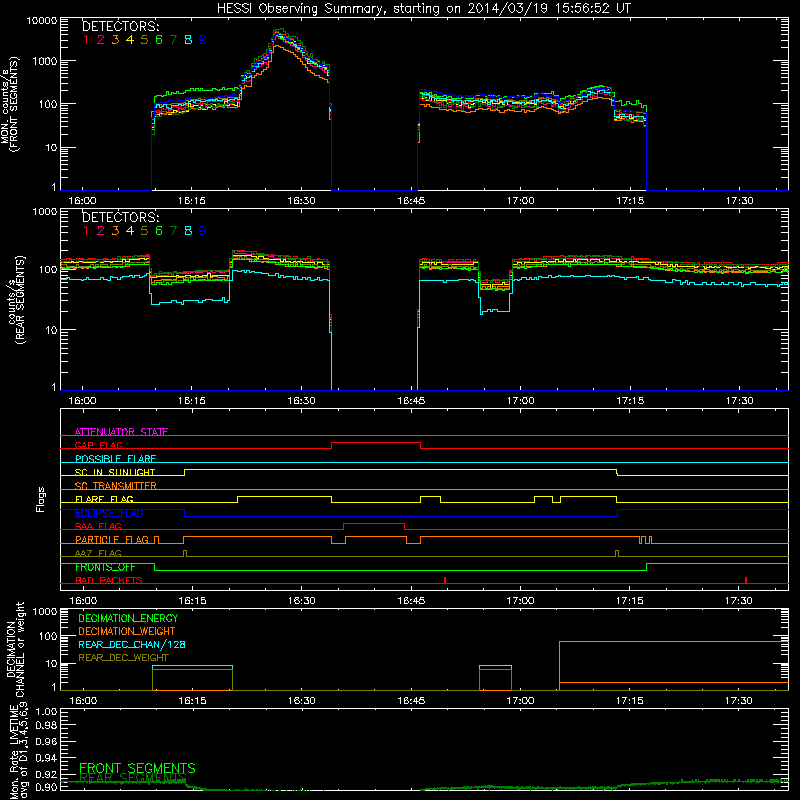Select red detector 1 in rear segments legend
The image size is (800, 800).
[86, 231]
